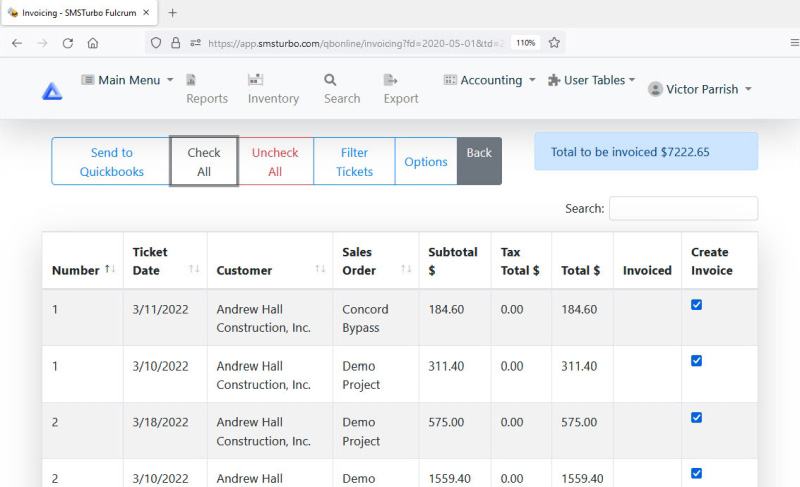Screen dimensions: 800x487
Task: Open Export menu item
Action: (401, 99)
